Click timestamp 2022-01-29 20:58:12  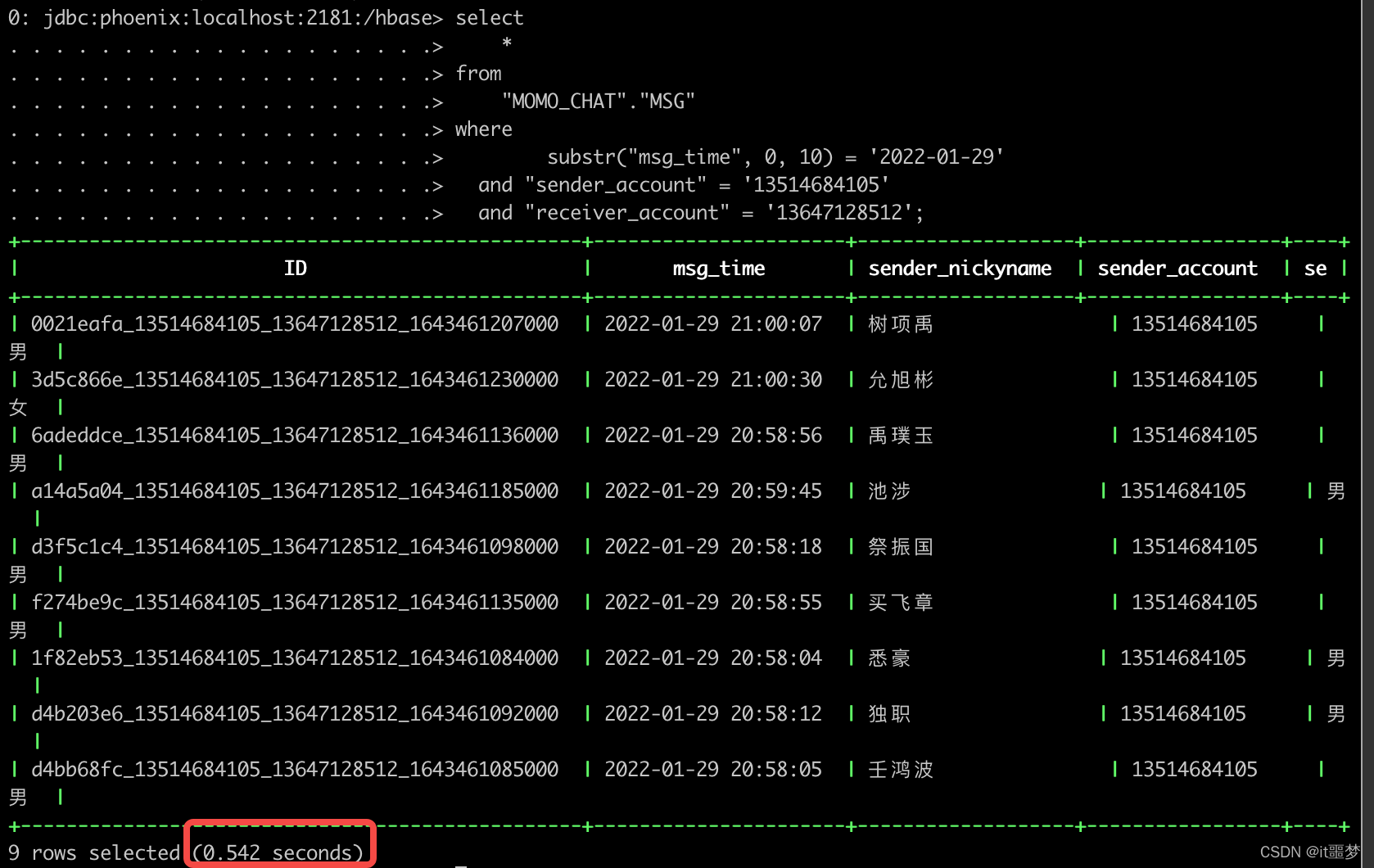713,714
